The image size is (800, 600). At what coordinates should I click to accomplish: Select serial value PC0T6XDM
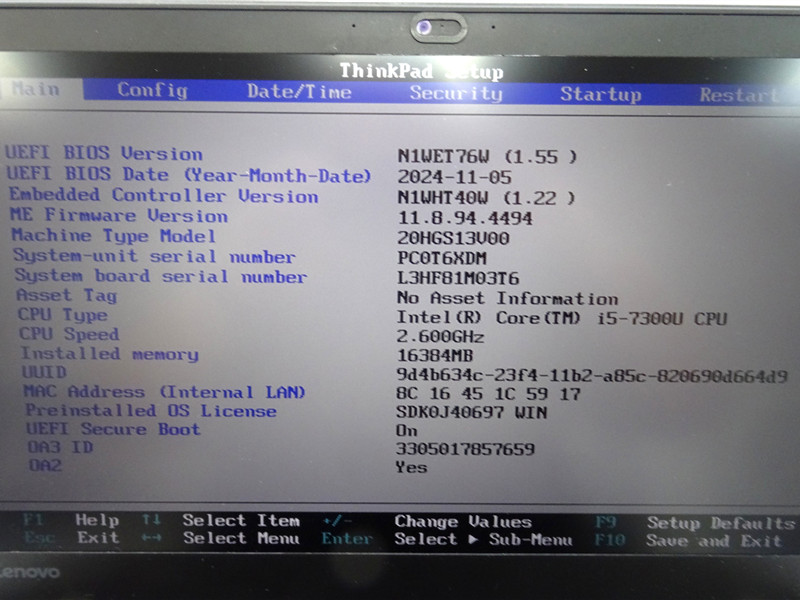pos(442,258)
